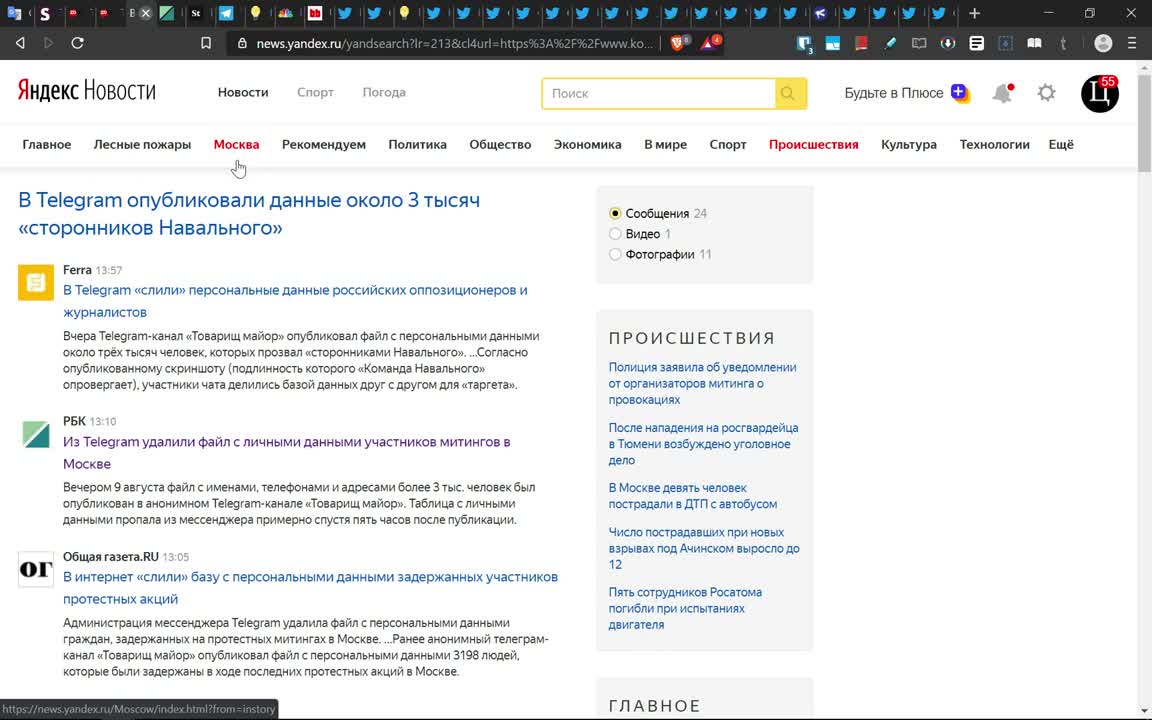Select the Сообщения radio button
The width and height of the screenshot is (1152, 720).
(x=615, y=214)
